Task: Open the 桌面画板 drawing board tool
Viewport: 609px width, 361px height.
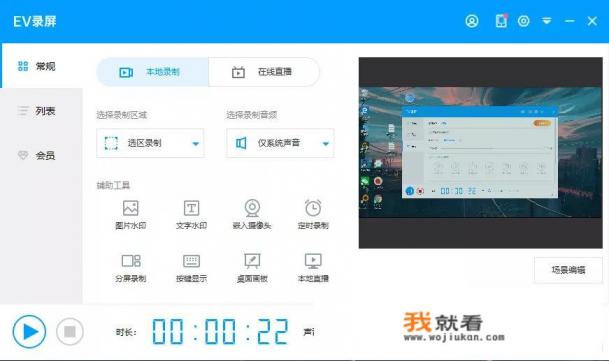Action: [x=252, y=268]
